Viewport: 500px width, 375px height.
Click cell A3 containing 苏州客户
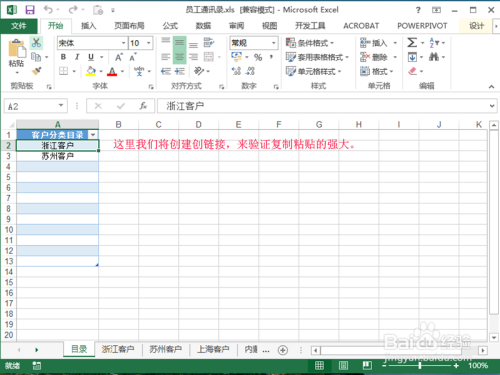point(57,156)
